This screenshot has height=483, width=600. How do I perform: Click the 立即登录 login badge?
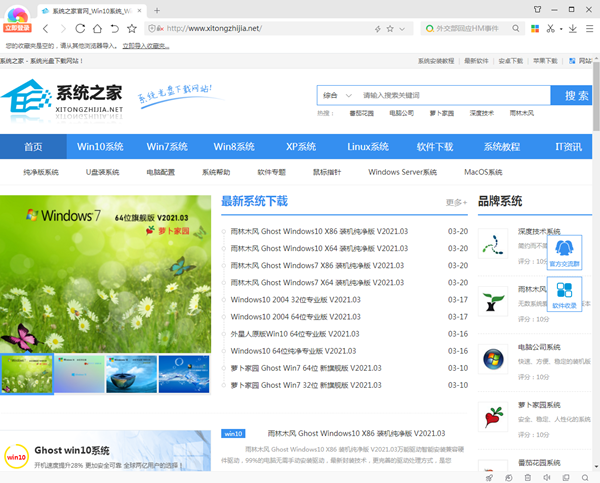click(18, 28)
